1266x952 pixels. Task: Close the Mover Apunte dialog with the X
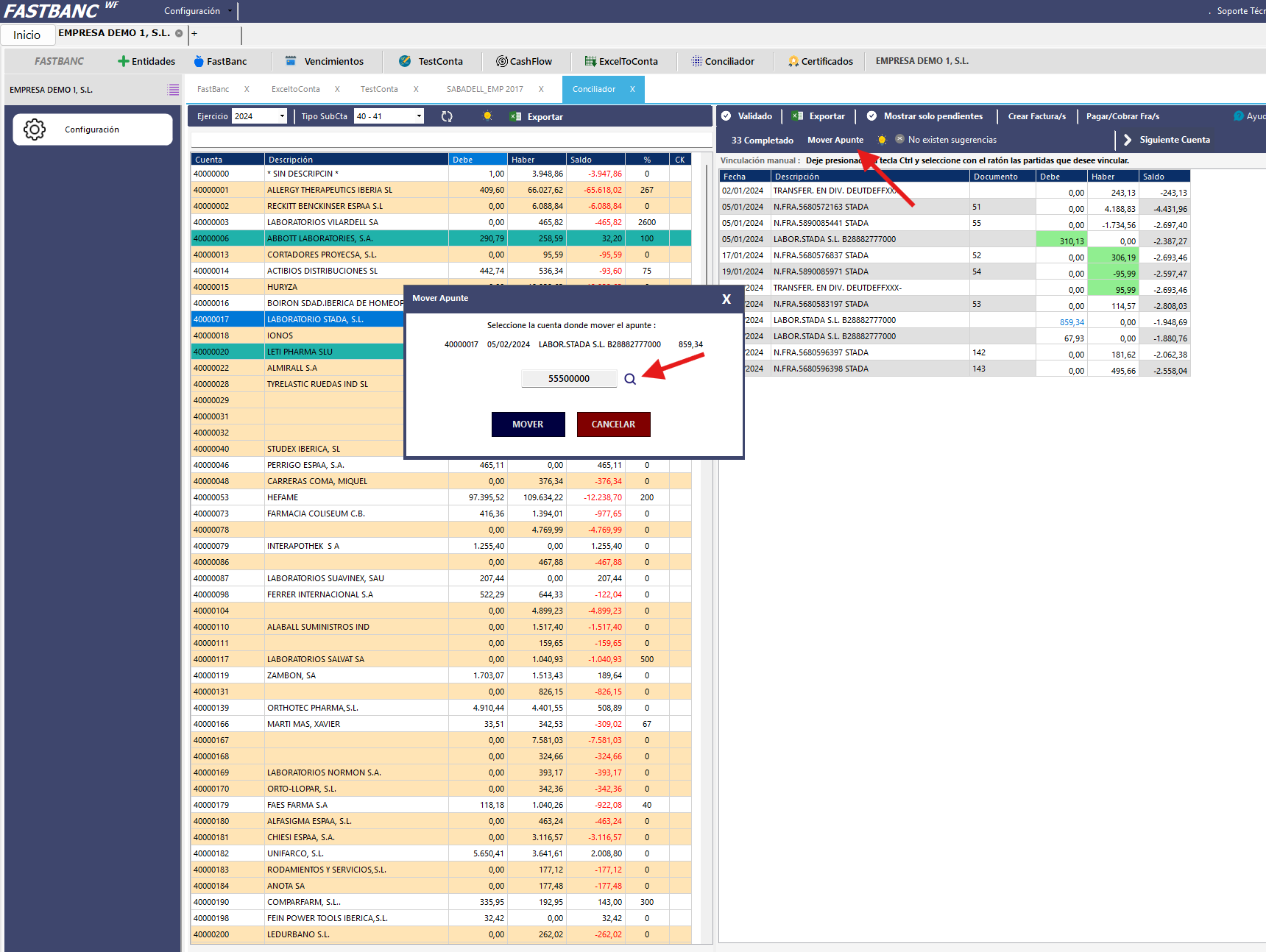pyautogui.click(x=726, y=299)
